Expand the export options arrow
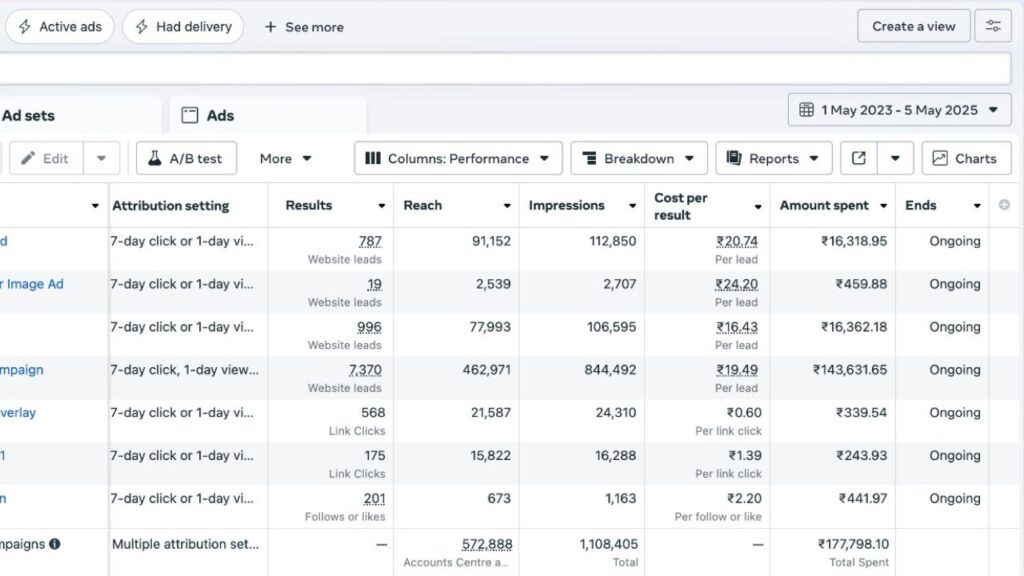1024x576 pixels. 895,158
